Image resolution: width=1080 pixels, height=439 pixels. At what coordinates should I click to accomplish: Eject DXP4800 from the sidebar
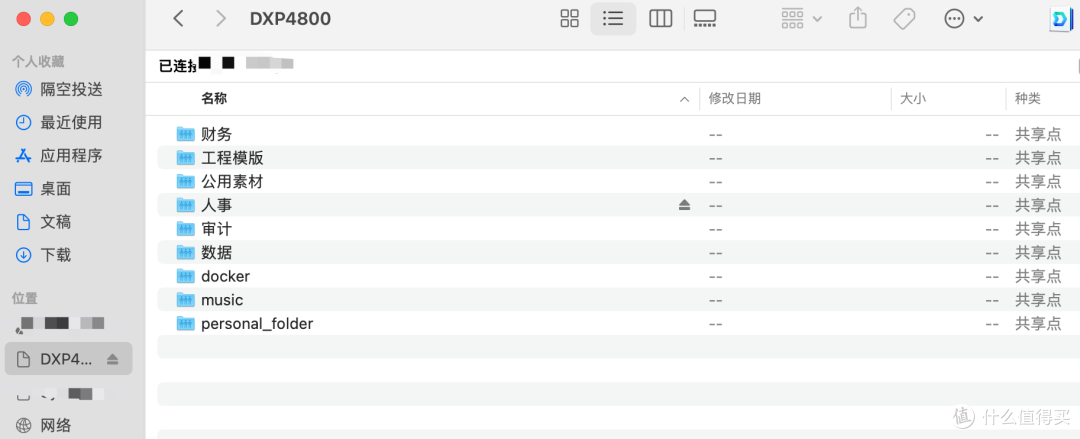[x=113, y=359]
